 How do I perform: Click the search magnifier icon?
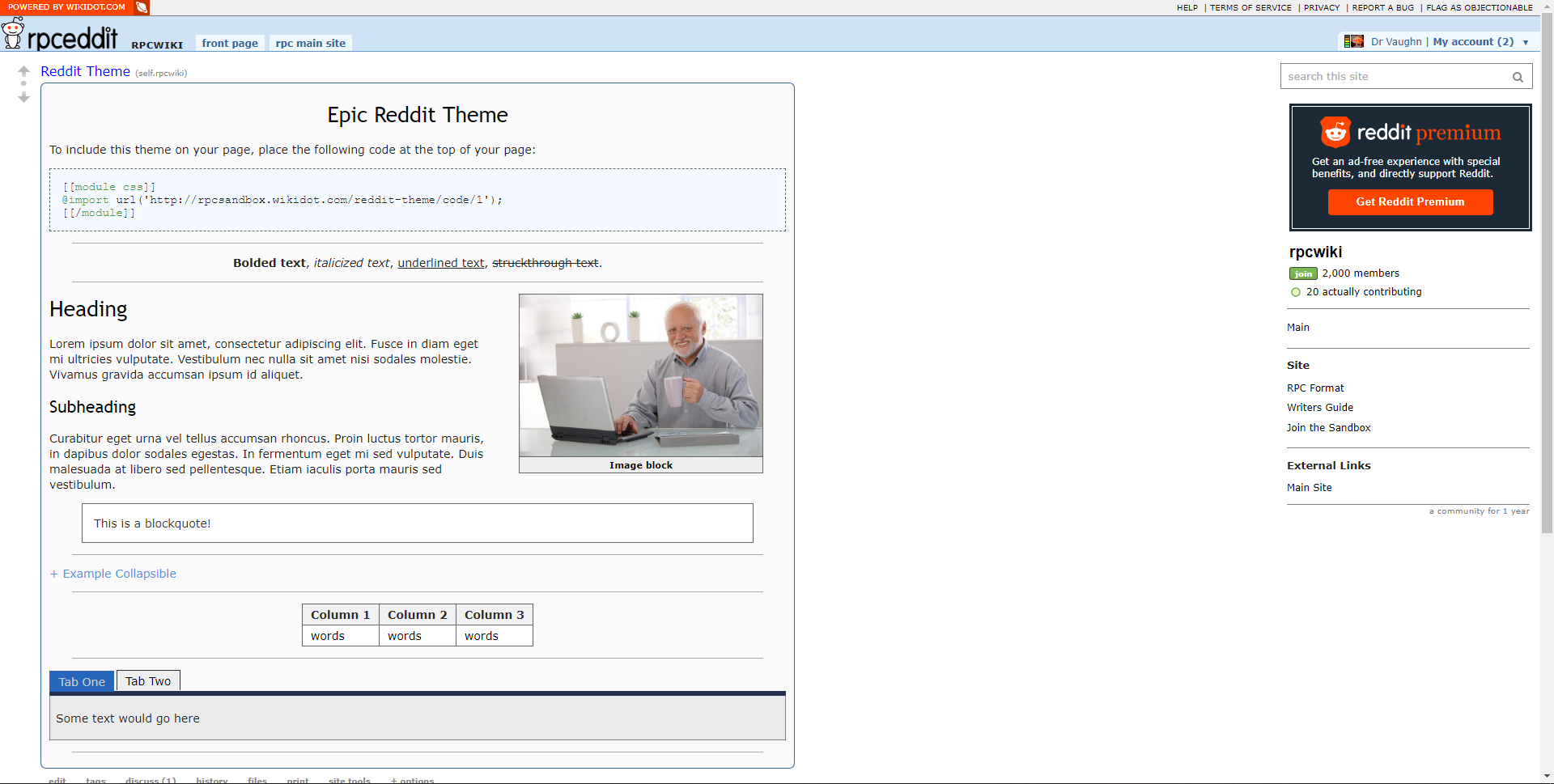[1518, 77]
